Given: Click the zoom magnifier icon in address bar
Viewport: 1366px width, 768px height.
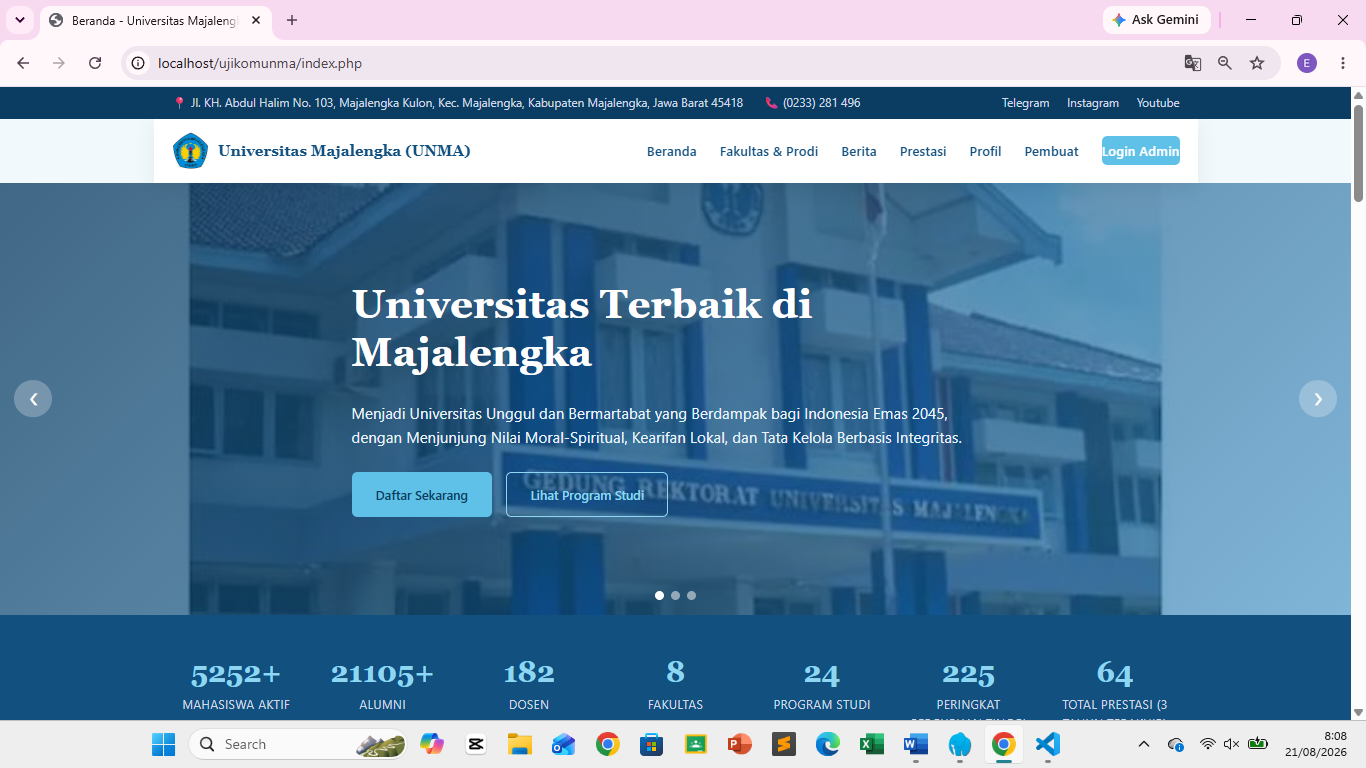Looking at the screenshot, I should pos(1225,63).
